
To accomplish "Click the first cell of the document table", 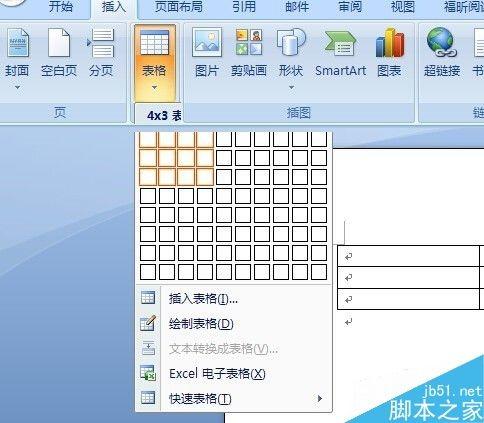I will 409,256.
